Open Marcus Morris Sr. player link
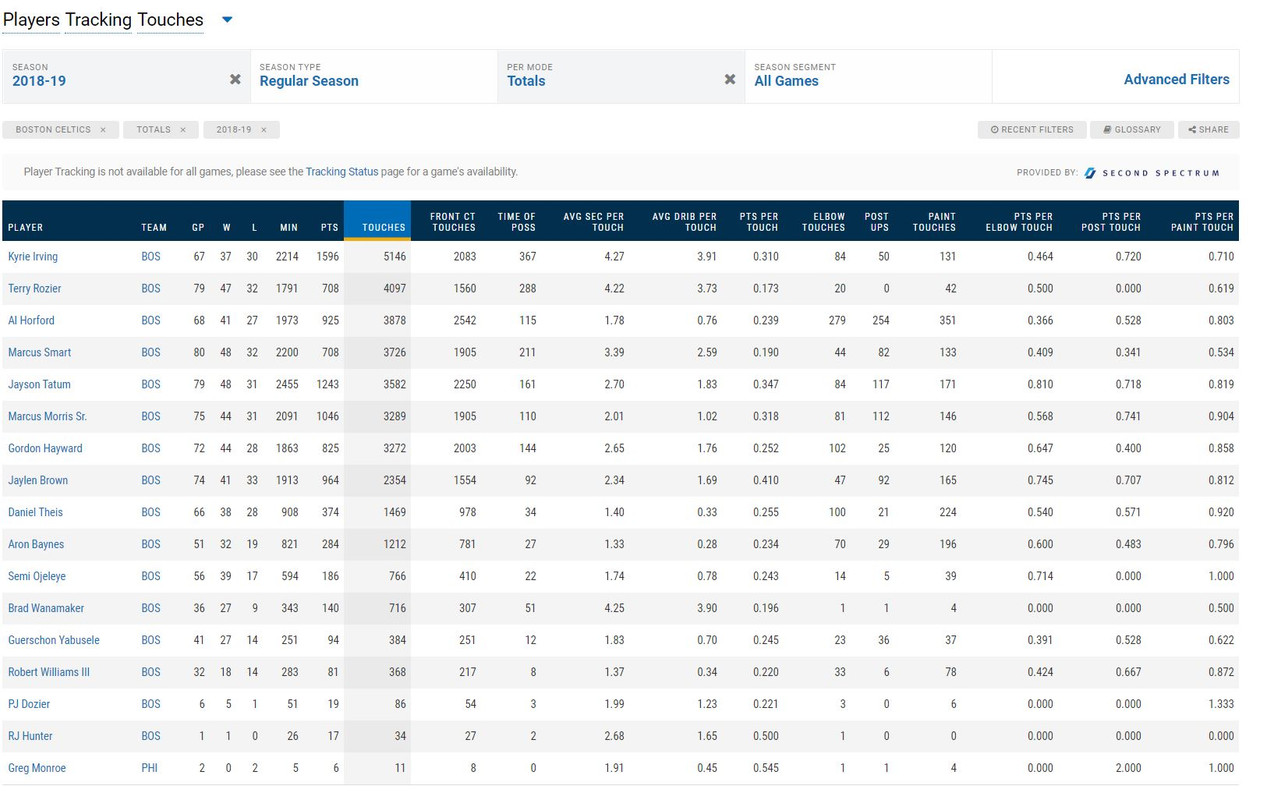Viewport: 1274px width, 800px height. (x=47, y=417)
